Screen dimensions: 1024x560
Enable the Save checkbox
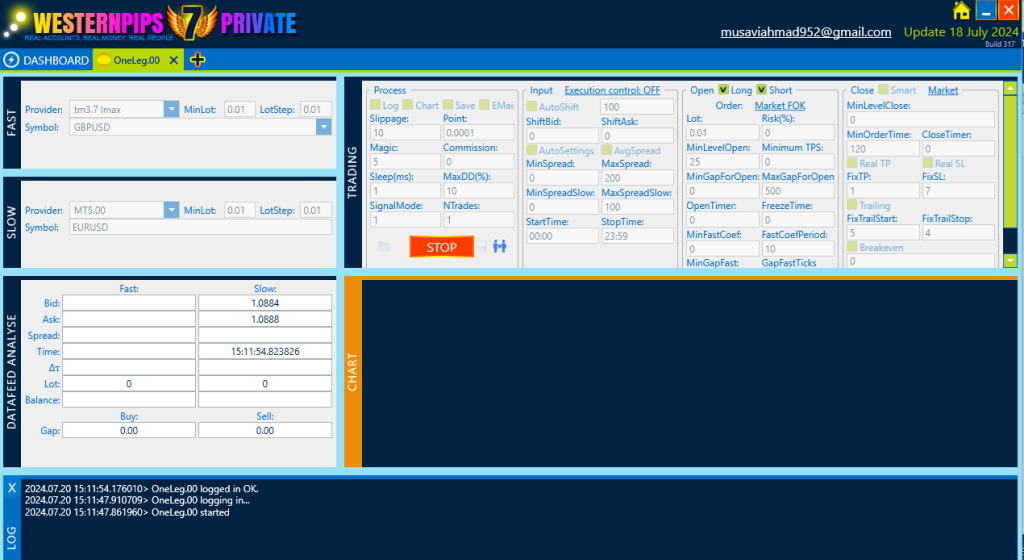448,105
